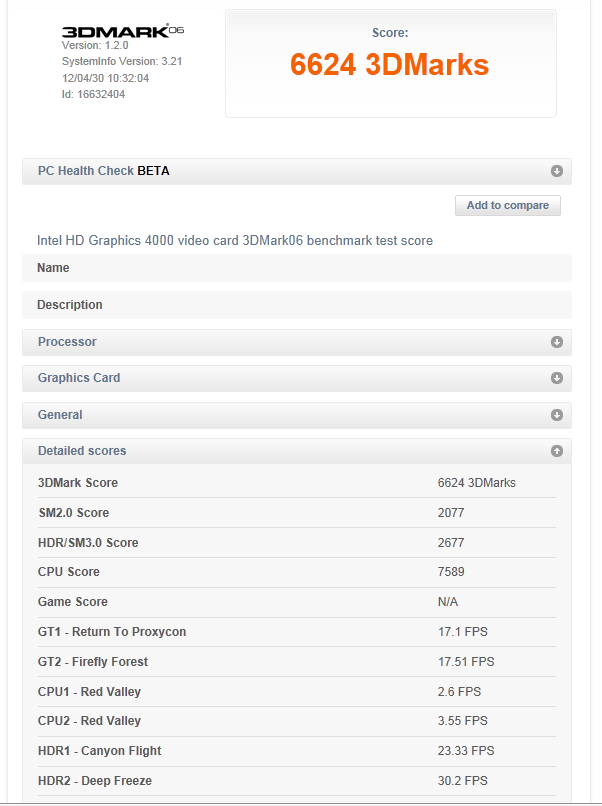Select the Name field row

[296, 268]
